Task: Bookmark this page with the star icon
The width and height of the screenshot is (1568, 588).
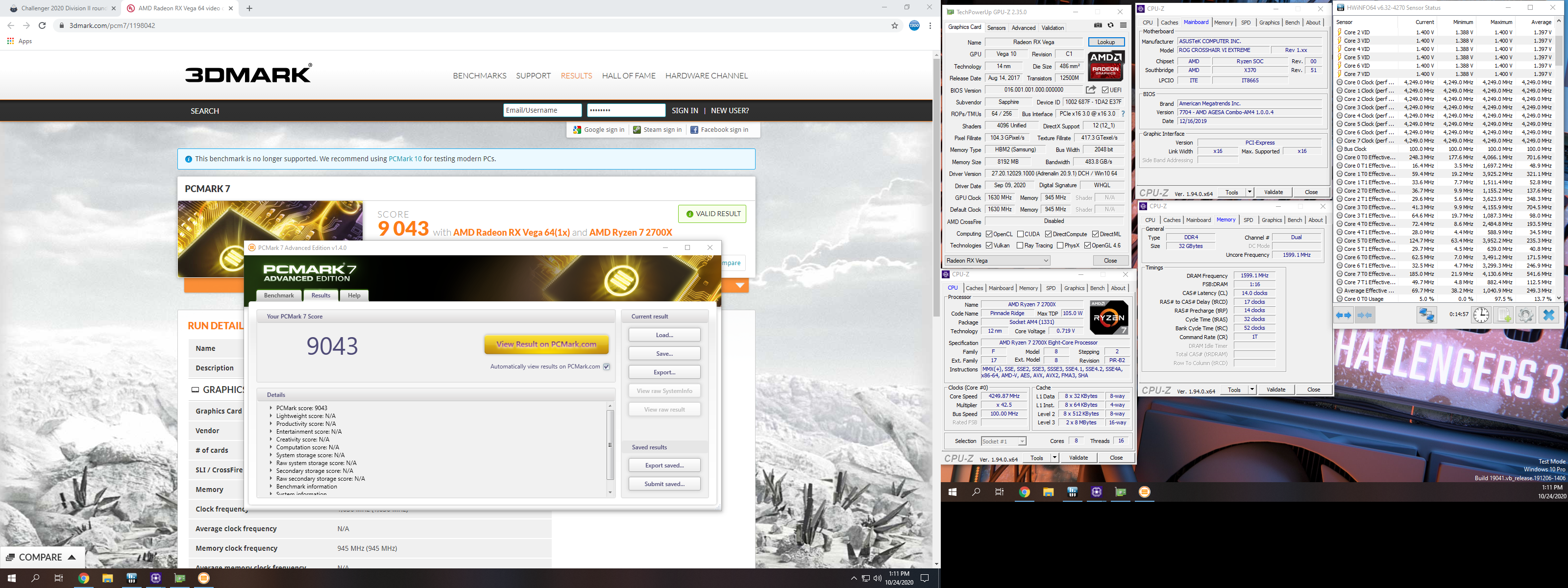Action: 895,25
